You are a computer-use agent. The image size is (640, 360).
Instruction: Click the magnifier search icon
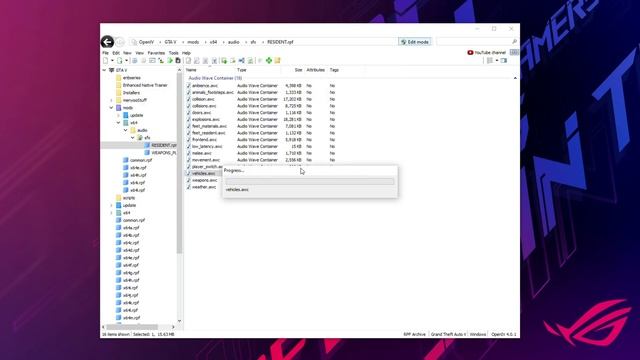click(x=514, y=42)
